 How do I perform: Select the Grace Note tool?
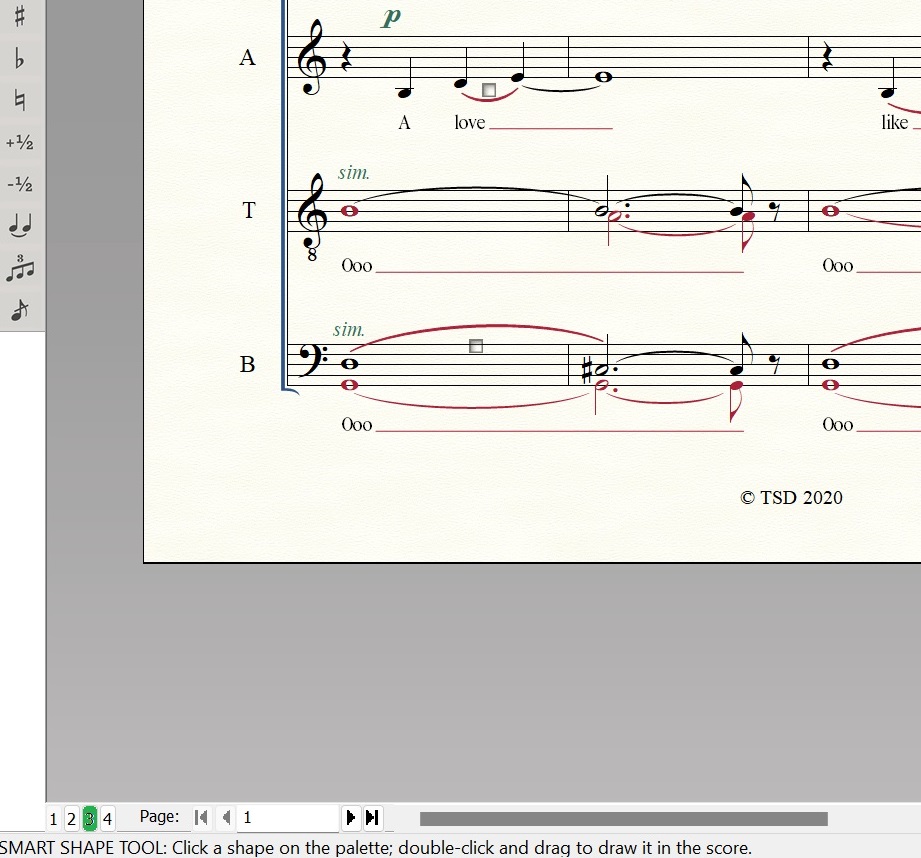click(20, 310)
